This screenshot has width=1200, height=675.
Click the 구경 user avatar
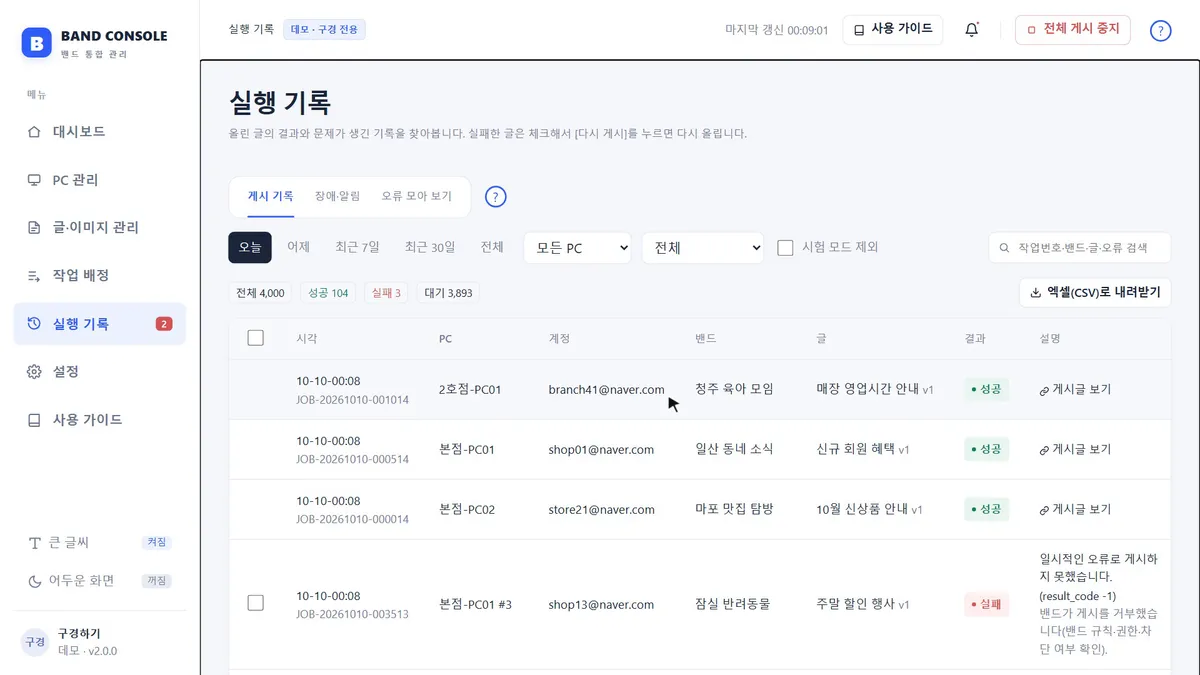(35, 642)
